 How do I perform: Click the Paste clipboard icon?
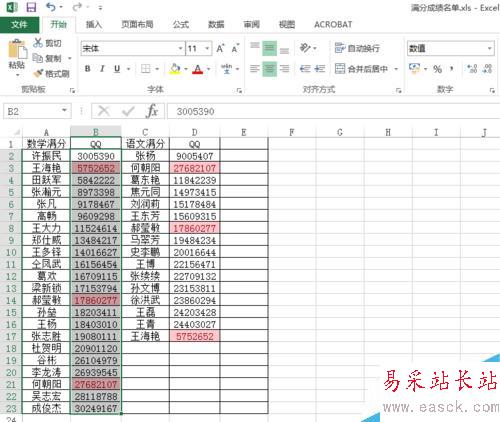(x=17, y=49)
